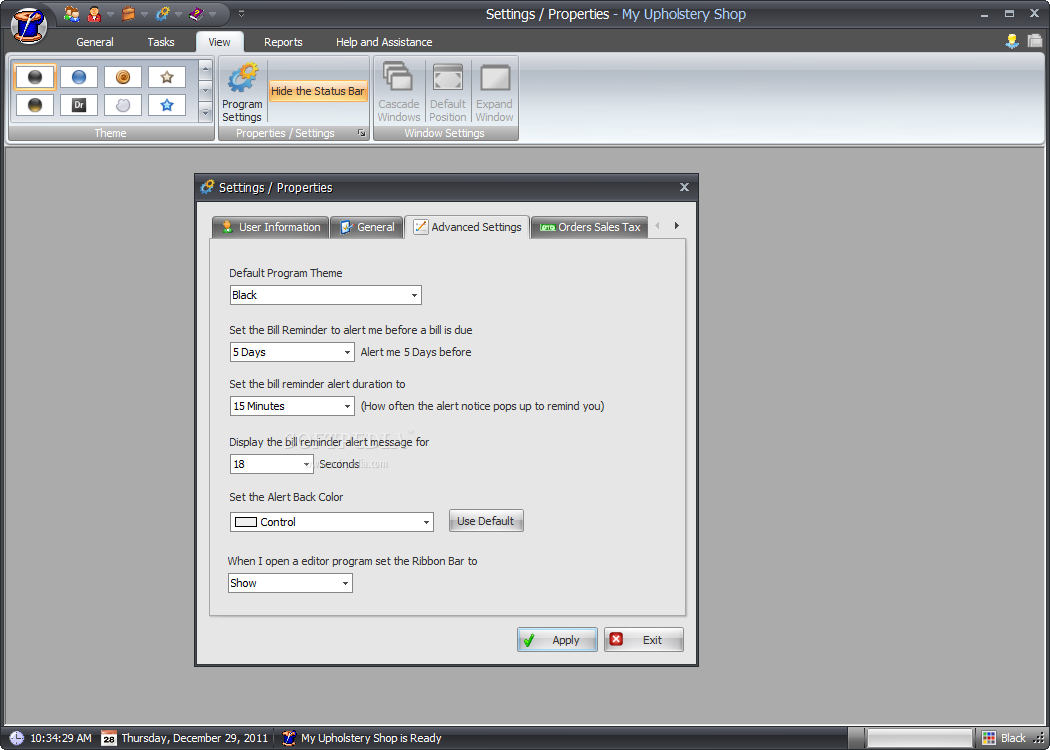
Task: Open the Orders Sales Tax tab
Action: click(590, 227)
